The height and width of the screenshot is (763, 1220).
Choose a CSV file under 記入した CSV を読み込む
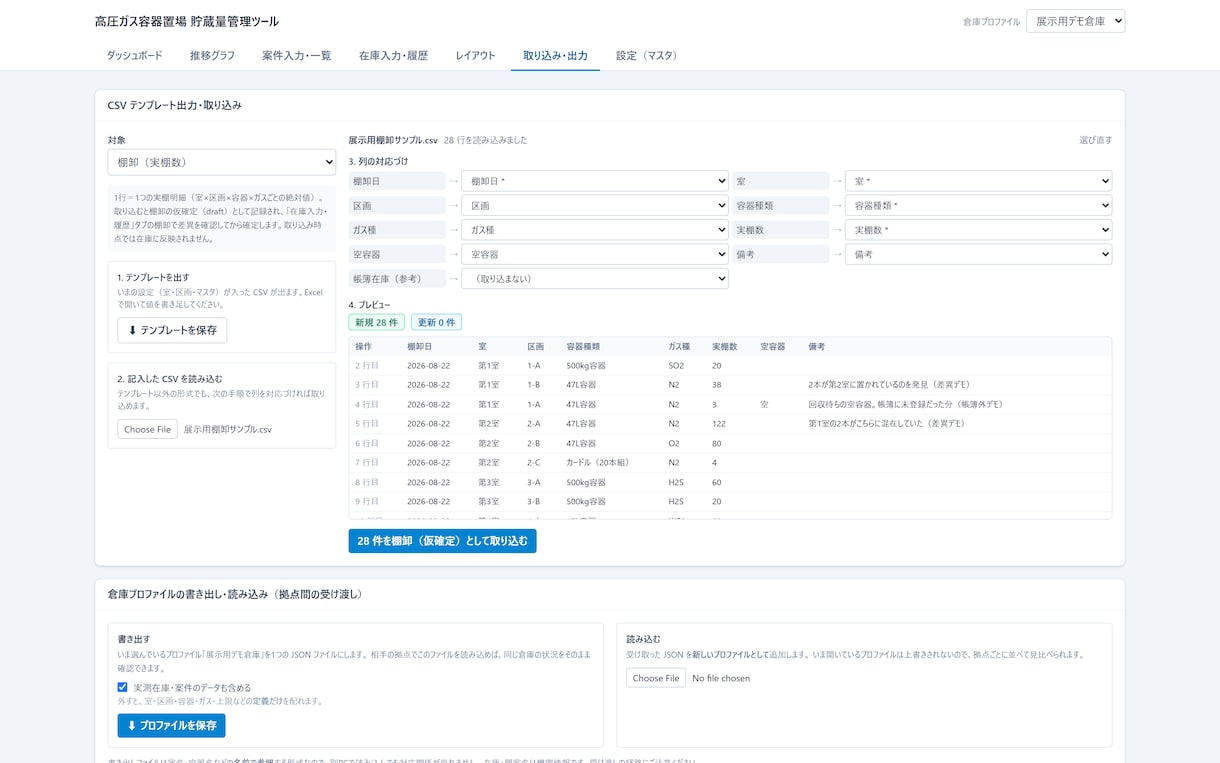pos(148,429)
